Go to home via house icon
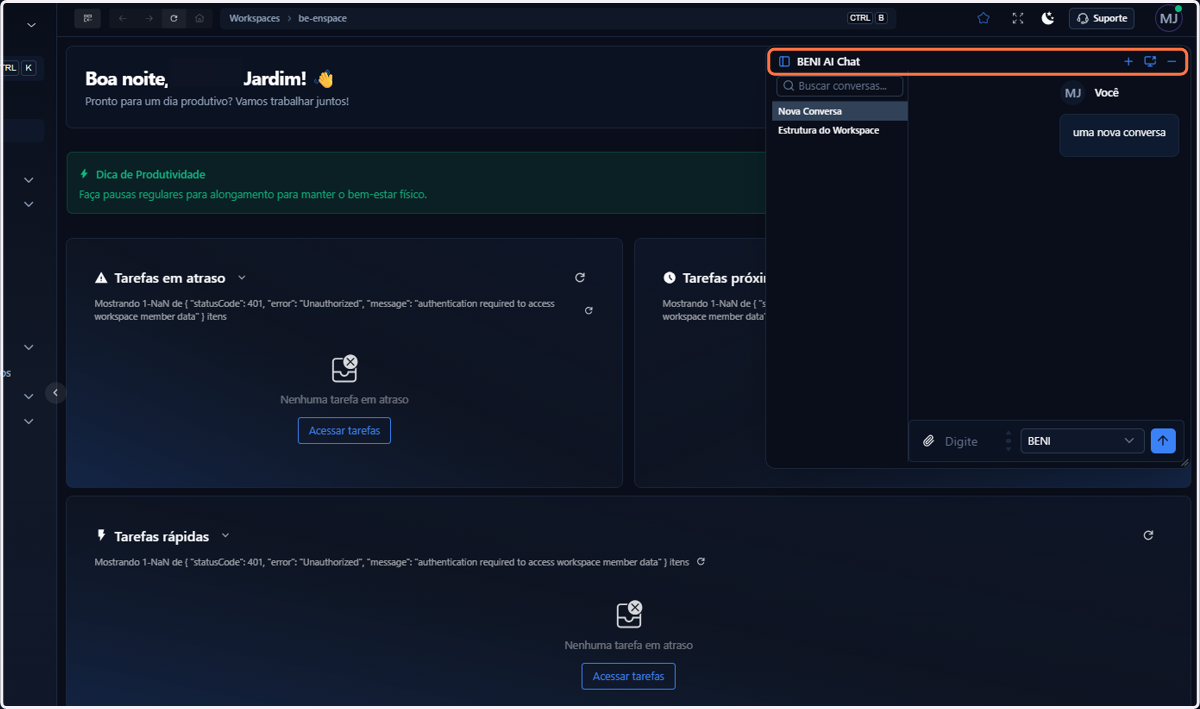This screenshot has height=709, width=1200. (x=200, y=18)
